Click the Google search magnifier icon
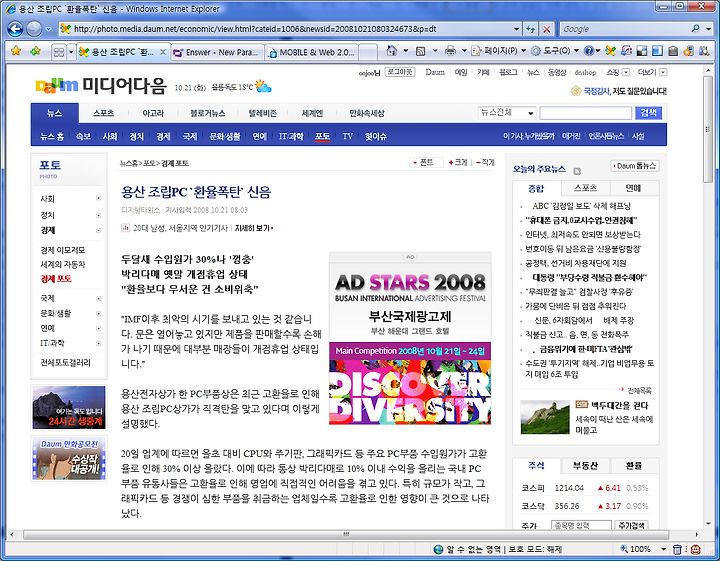Screen dimensions: 720x561 pyautogui.click(x=695, y=29)
